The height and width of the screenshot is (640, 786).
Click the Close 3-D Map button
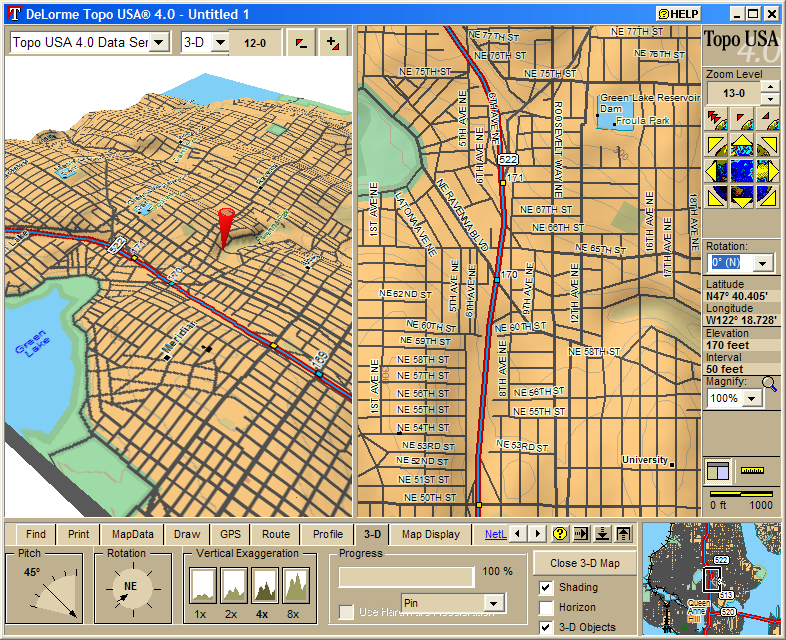[585, 563]
